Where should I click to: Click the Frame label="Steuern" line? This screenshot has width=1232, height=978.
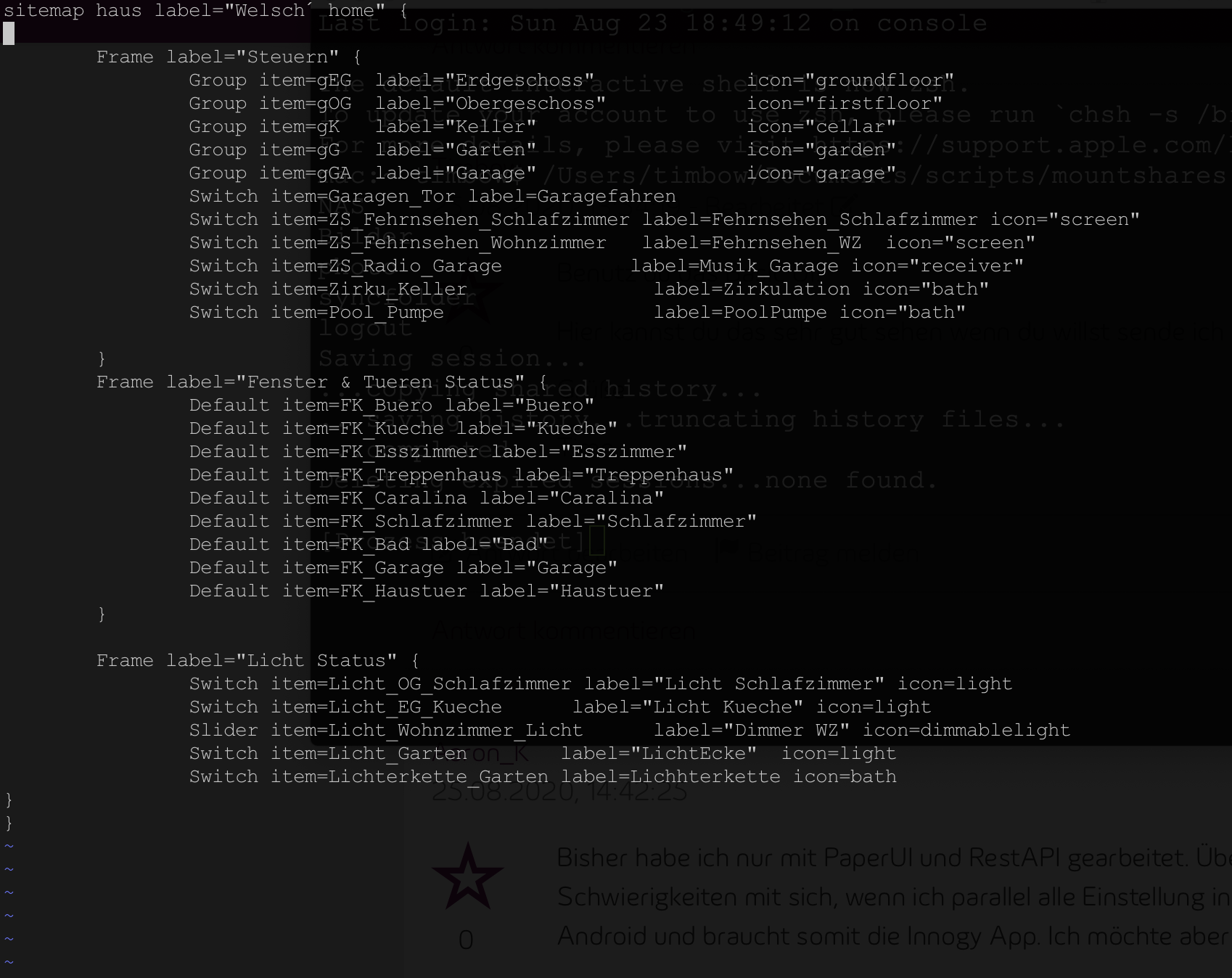(x=228, y=57)
